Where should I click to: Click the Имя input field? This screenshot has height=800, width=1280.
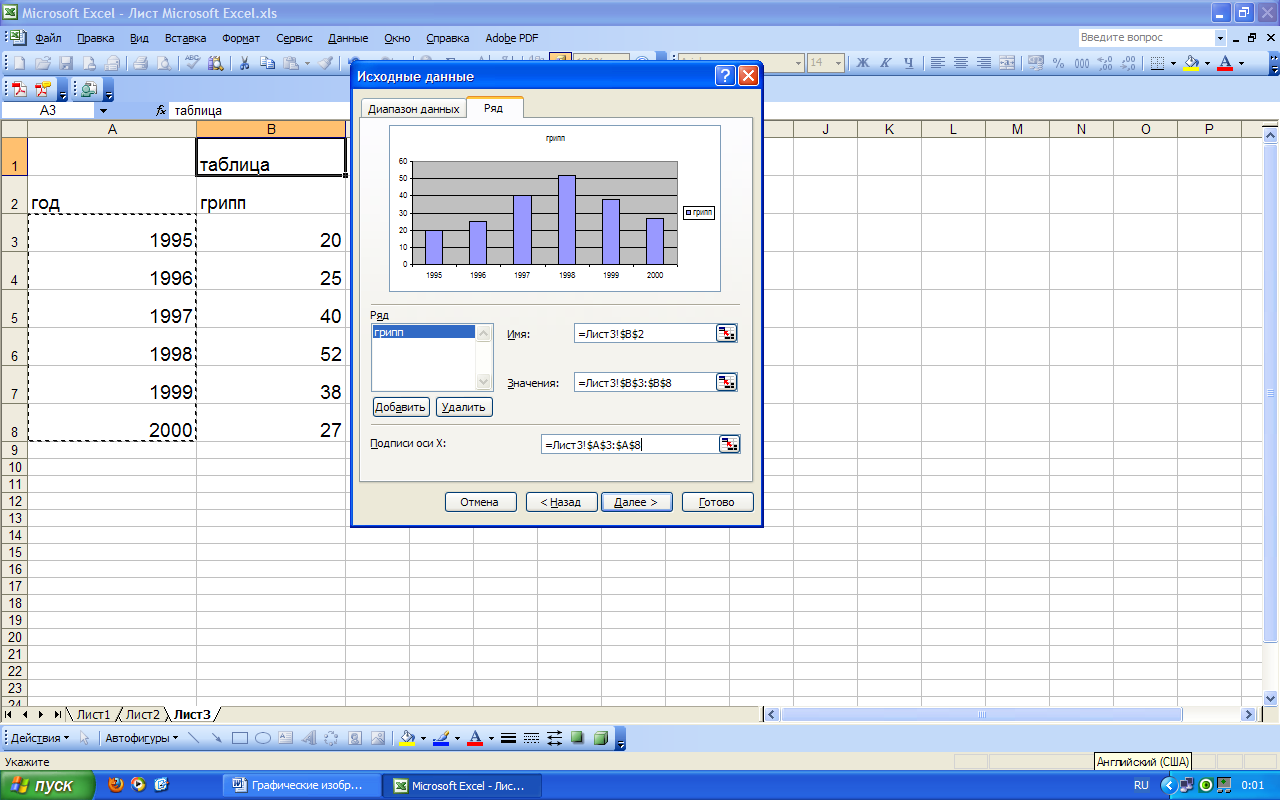point(645,334)
